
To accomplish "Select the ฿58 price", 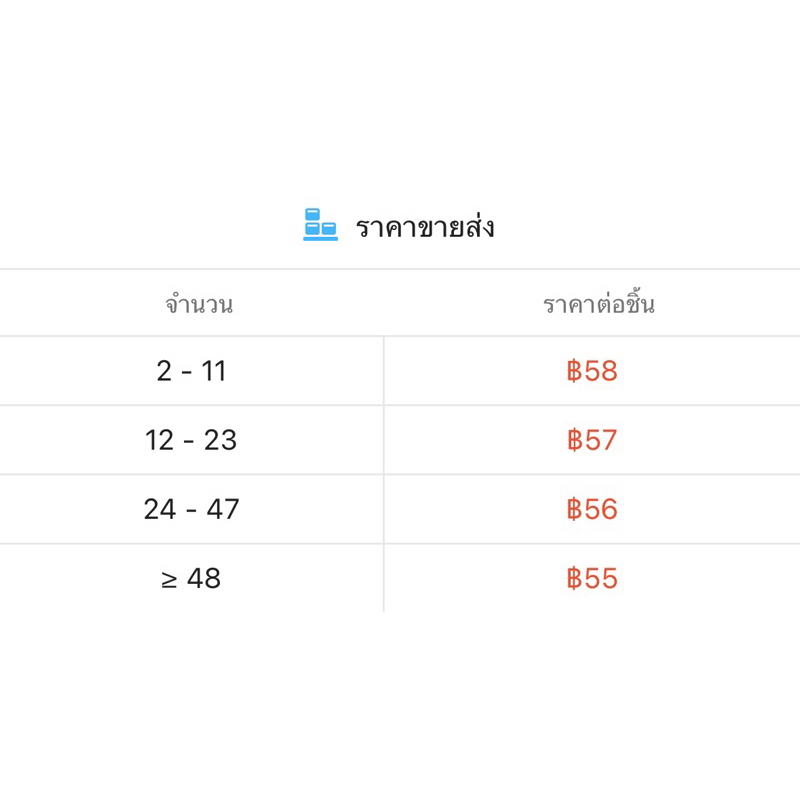I will tap(592, 371).
